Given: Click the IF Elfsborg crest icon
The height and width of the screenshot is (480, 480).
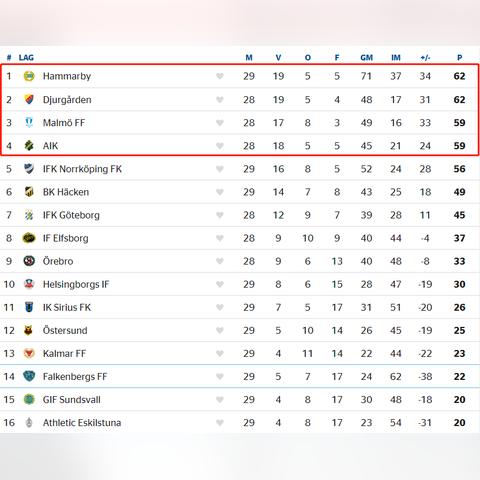Looking at the screenshot, I should 29,238.
